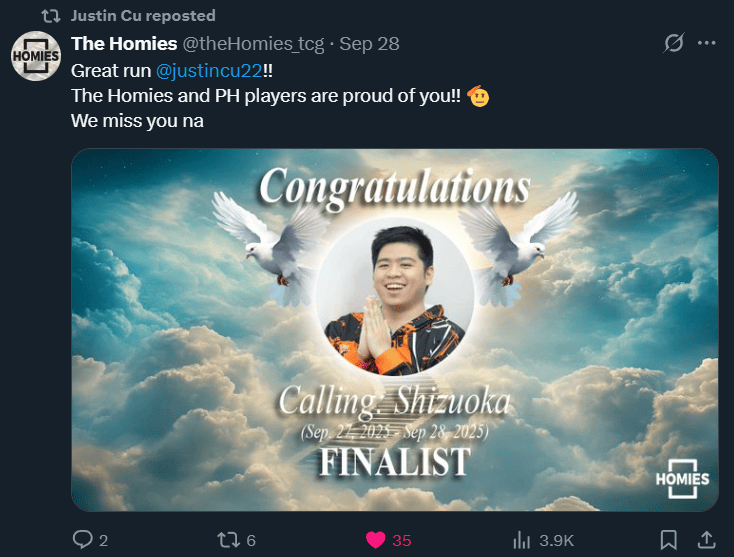Repost this tweet using the retweet icon
Viewport: 734px width, 557px height.
228,540
